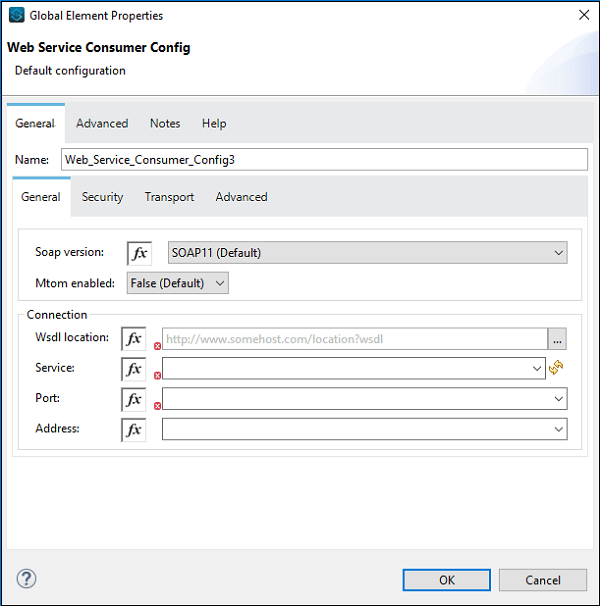
Task: Click the fx button for Service field
Action: (133, 369)
